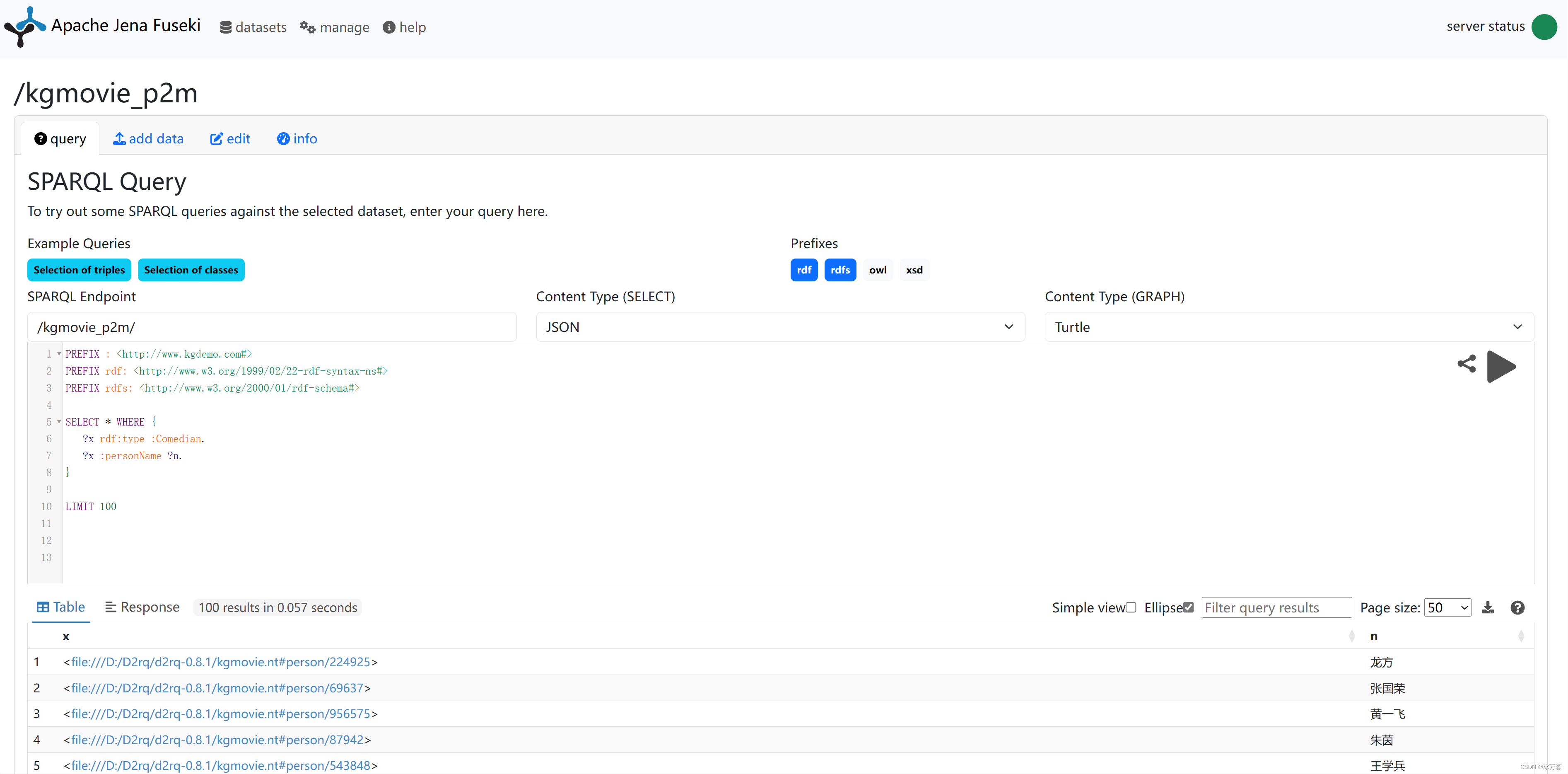
Task: Click the share query icon
Action: coord(1467,363)
